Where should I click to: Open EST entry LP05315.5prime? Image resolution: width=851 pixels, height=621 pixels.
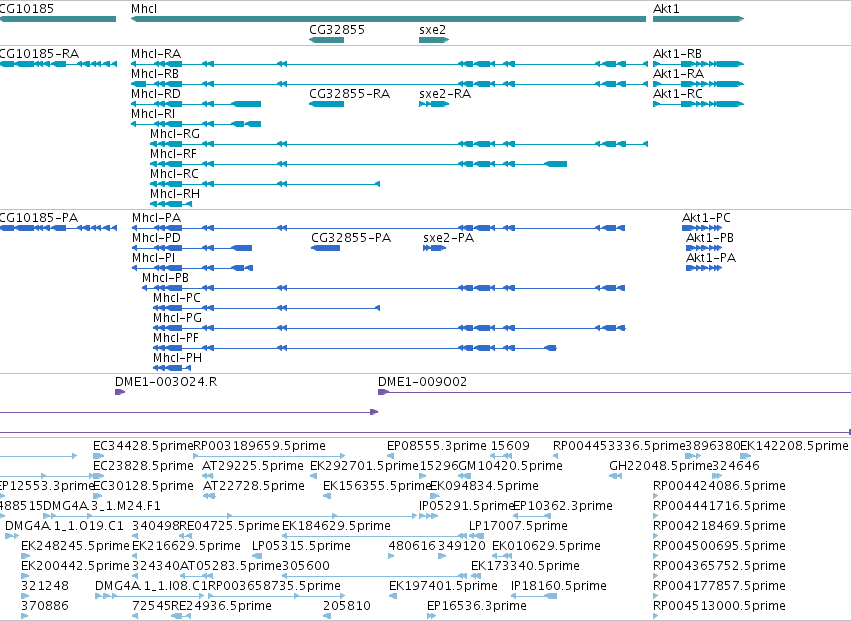coord(301,546)
